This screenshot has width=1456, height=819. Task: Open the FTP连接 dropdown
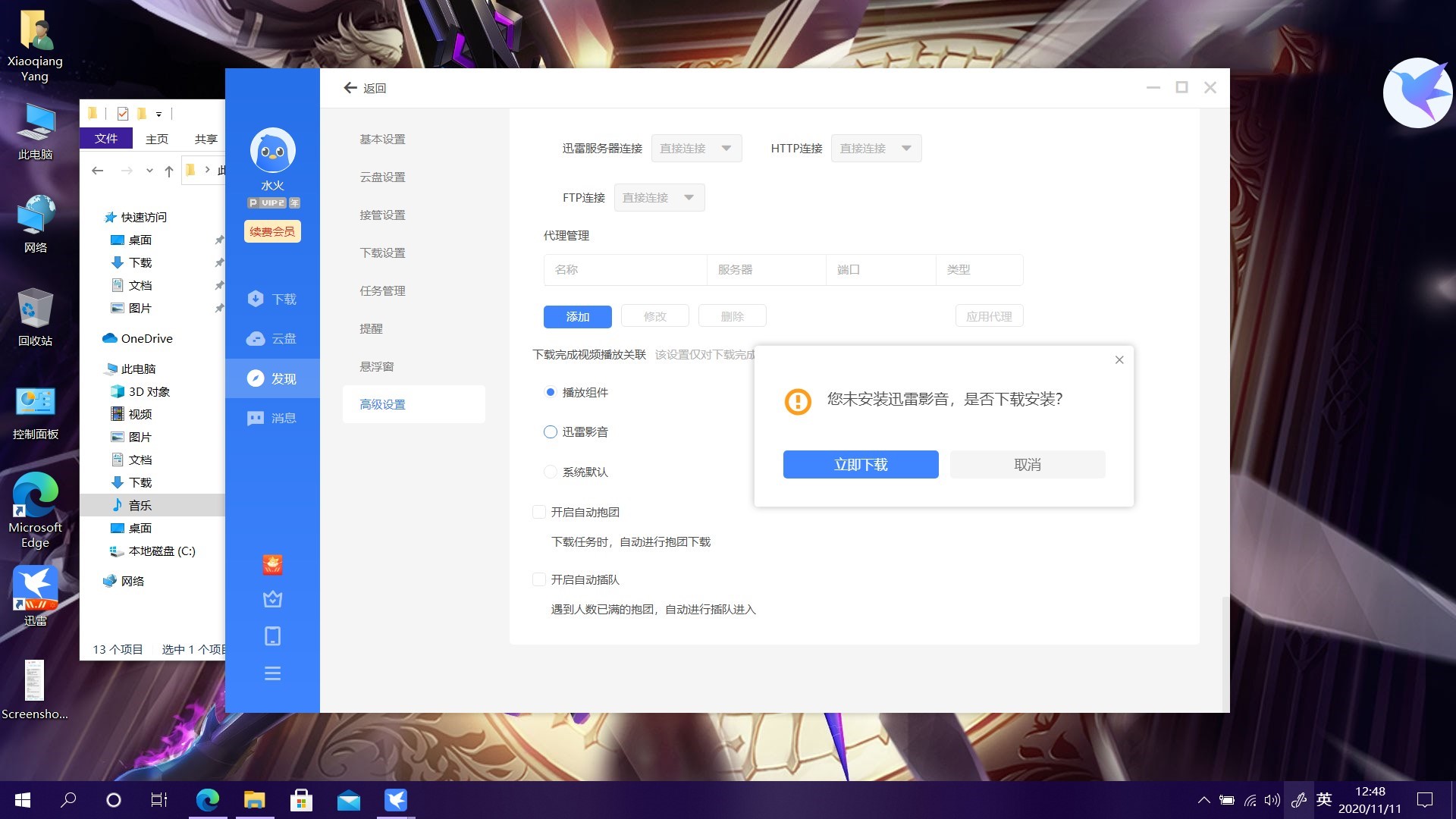coord(659,198)
